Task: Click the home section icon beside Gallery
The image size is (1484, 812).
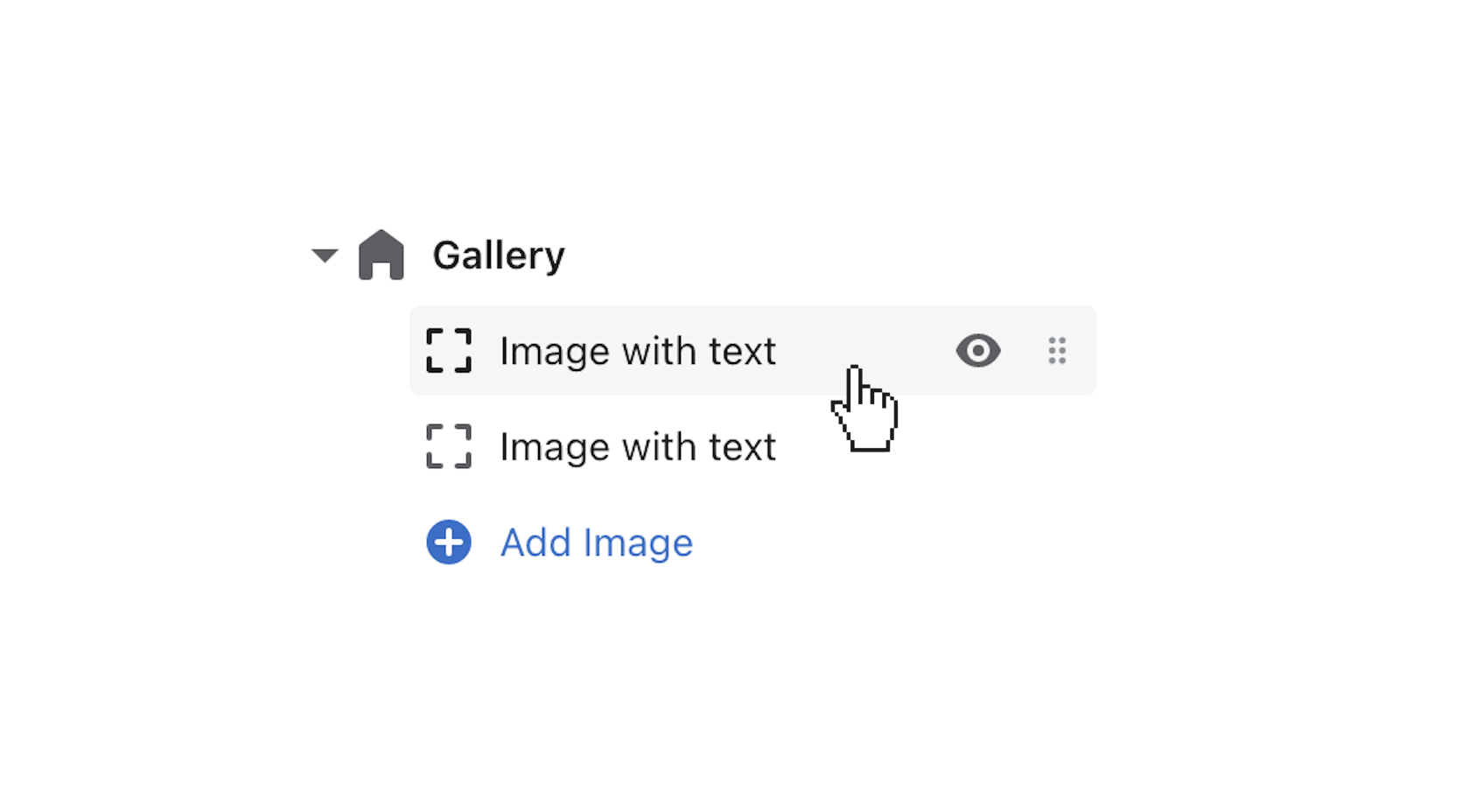Action: pyautogui.click(x=380, y=255)
